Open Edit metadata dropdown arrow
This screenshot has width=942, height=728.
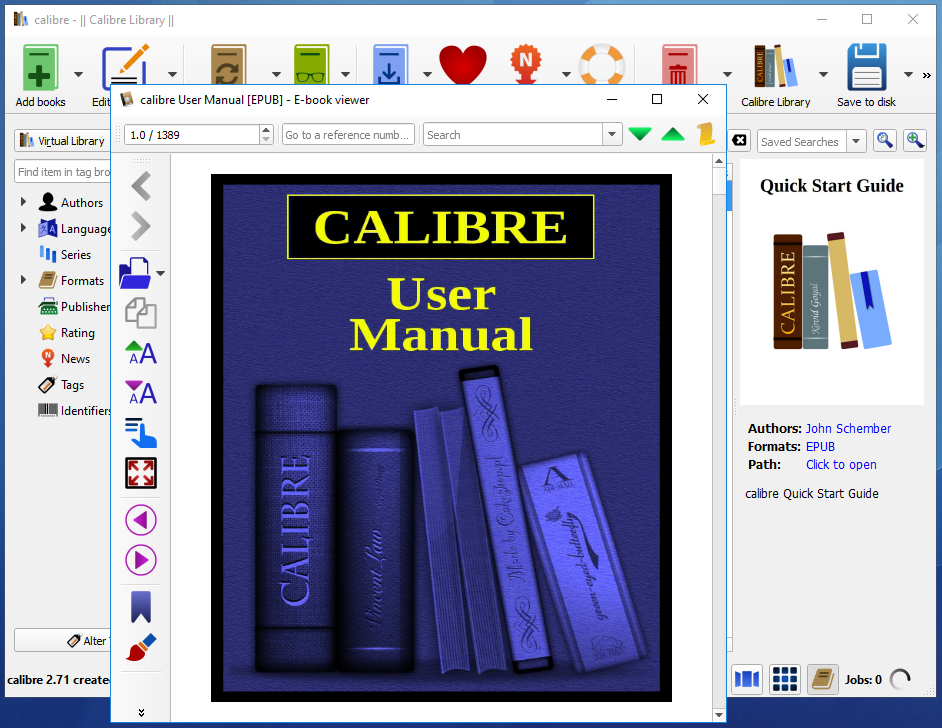[x=172, y=74]
